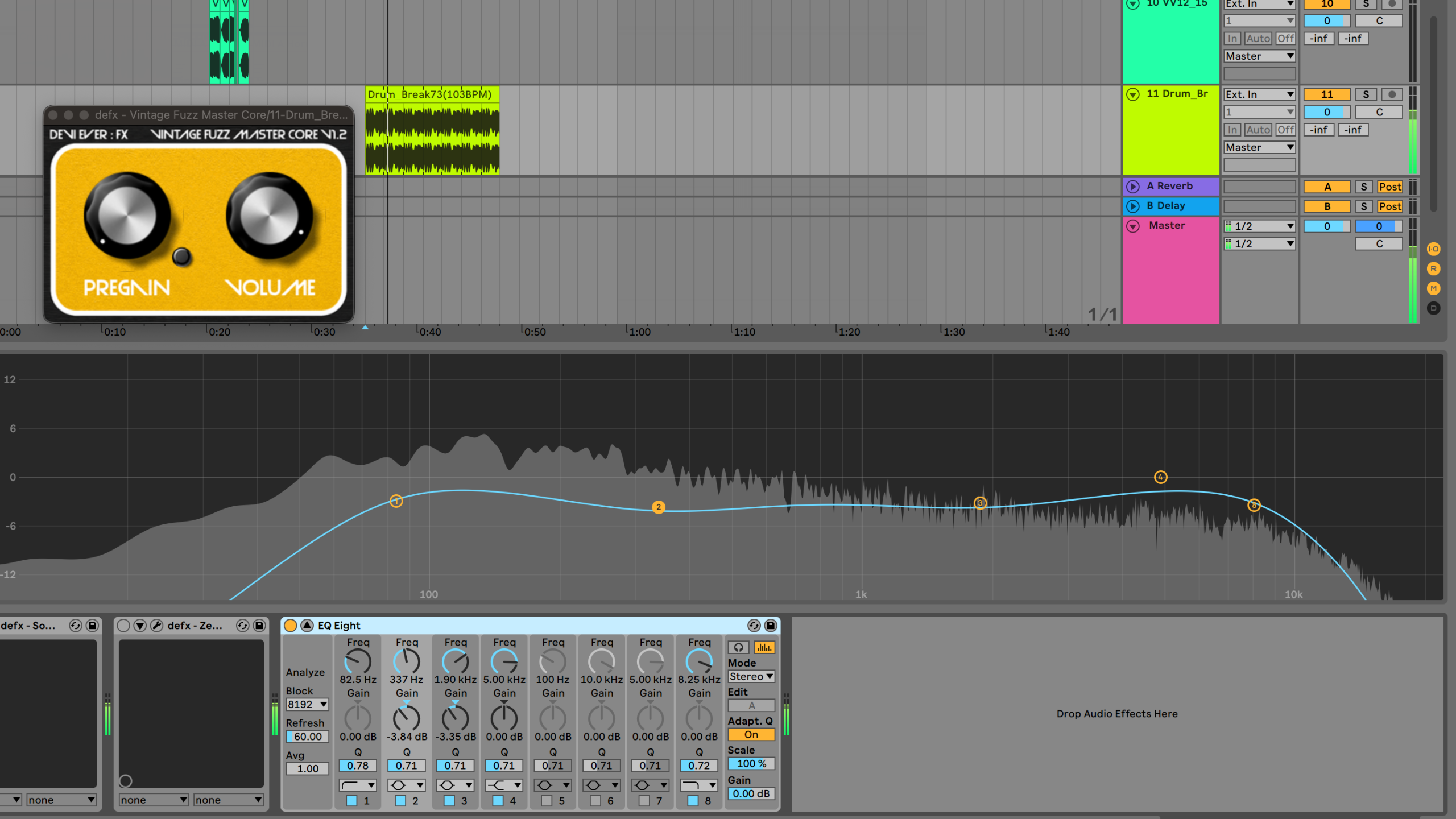This screenshot has height=819, width=1456.
Task: Open Master track 1/2 cue output dropdown
Action: point(1260,226)
